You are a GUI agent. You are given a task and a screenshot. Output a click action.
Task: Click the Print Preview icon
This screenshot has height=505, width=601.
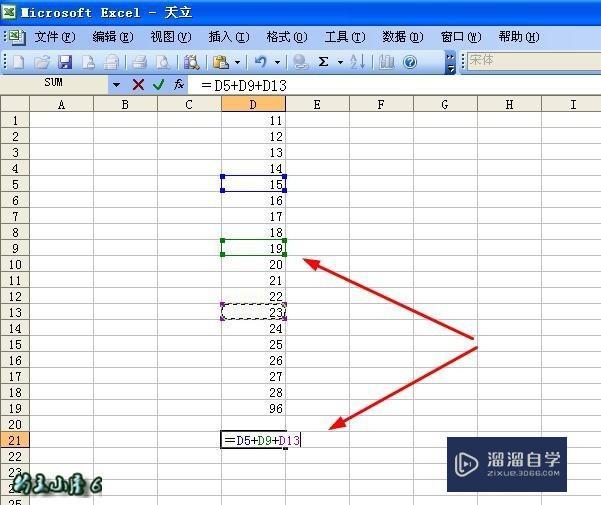click(x=163, y=62)
